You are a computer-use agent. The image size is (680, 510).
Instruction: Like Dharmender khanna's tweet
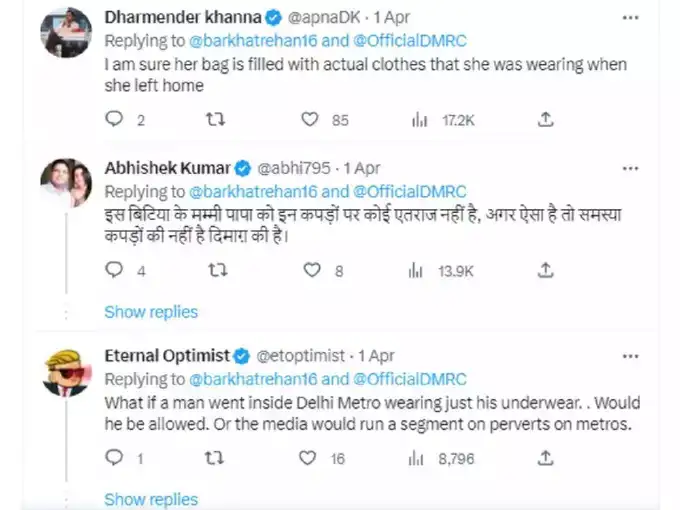(311, 120)
